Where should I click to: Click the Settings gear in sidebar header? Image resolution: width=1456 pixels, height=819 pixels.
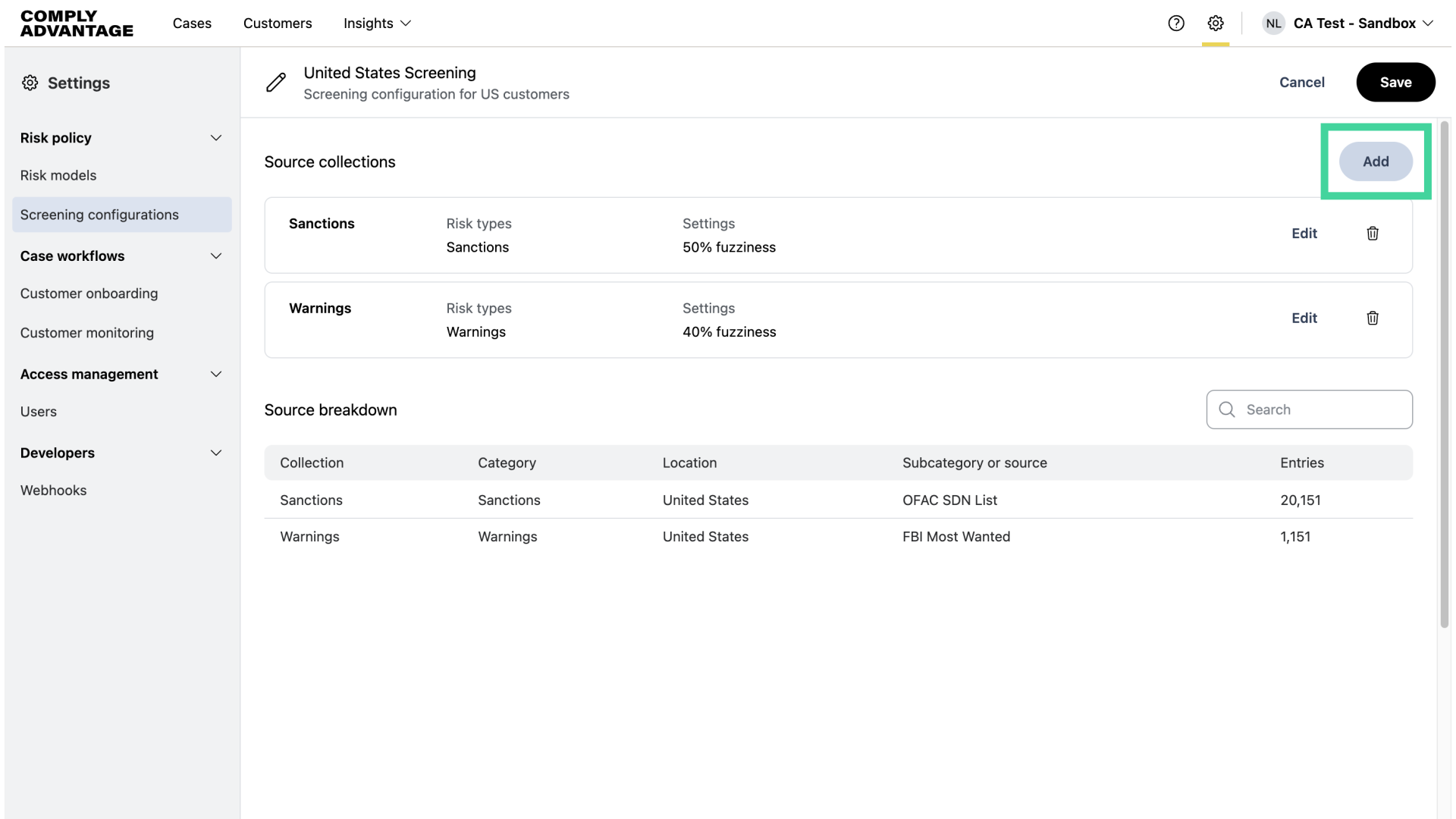coord(30,83)
